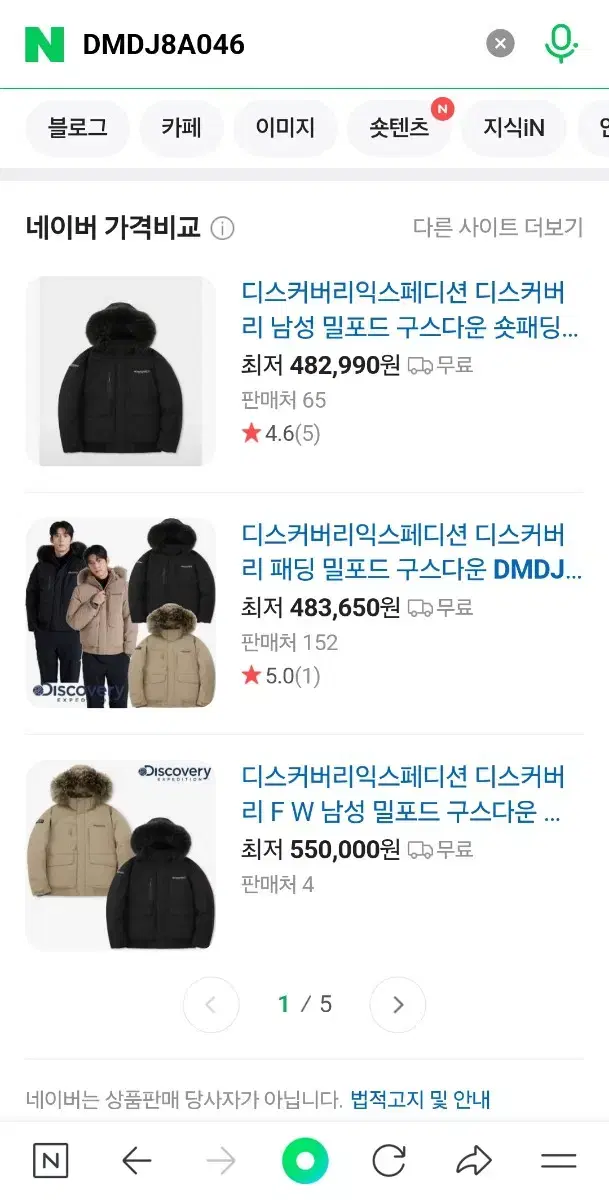The image size is (609, 1200).
Task: Open 다른 사이트 더보기 link
Action: [x=498, y=227]
